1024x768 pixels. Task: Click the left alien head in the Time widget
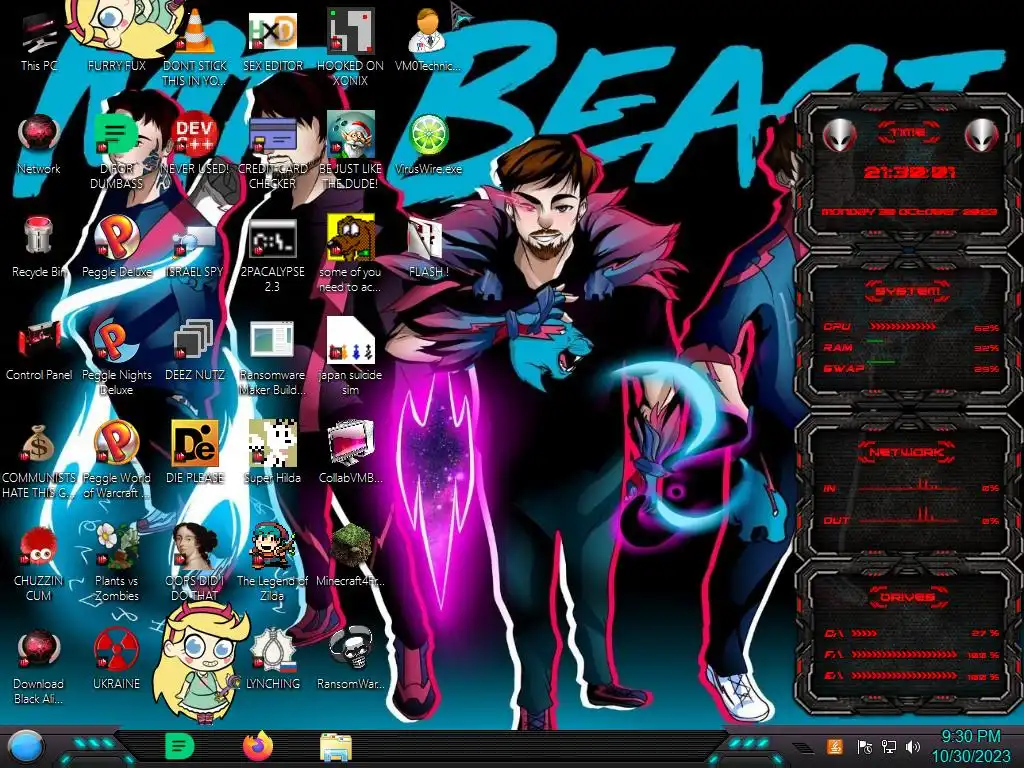pos(839,136)
